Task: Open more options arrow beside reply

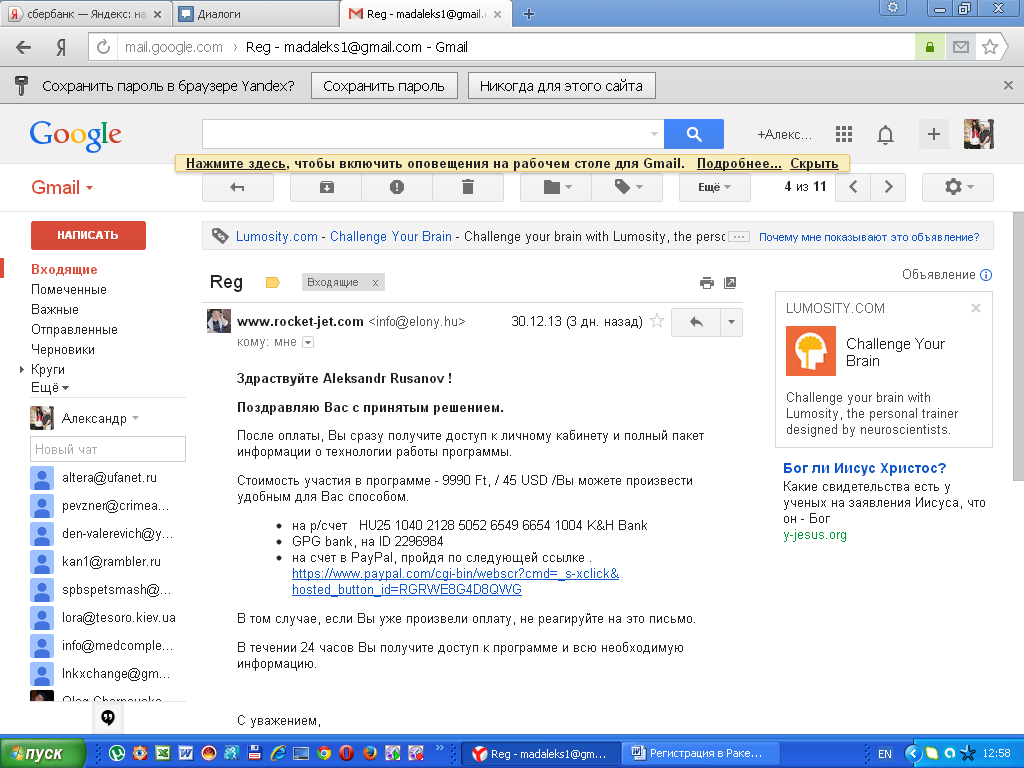Action: pos(731,322)
